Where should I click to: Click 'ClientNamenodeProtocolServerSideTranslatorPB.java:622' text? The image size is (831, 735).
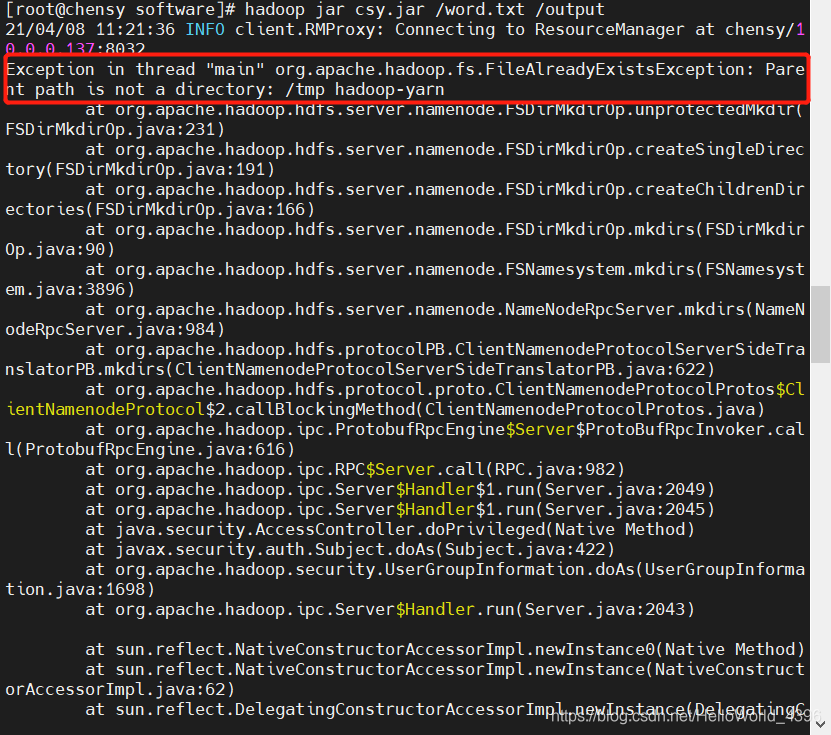[440, 369]
